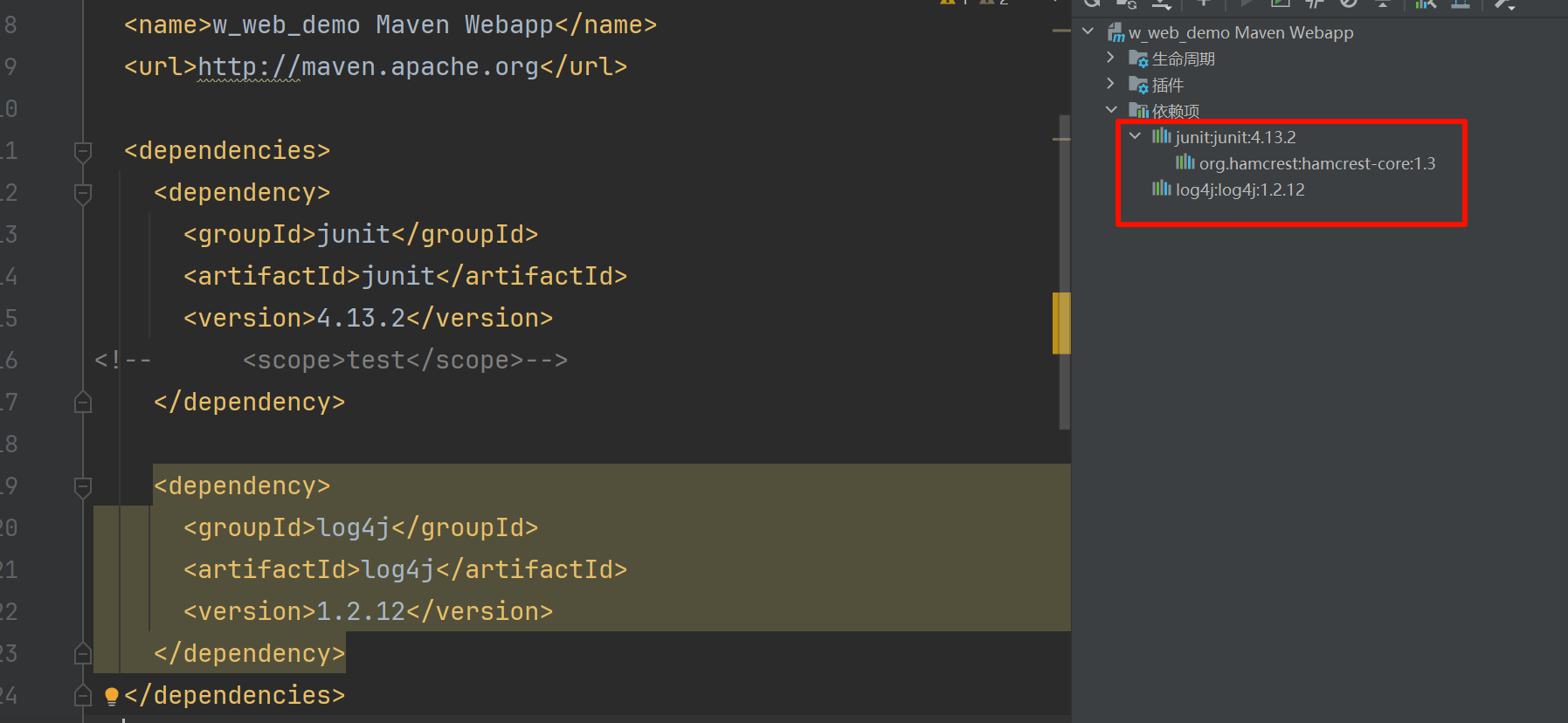
Task: Toggle fold on the log4j <dependency> opening tag
Action: point(83,486)
